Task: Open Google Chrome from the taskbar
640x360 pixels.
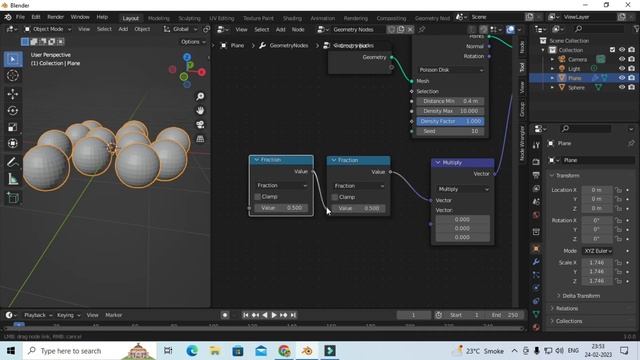Action: (x=284, y=351)
